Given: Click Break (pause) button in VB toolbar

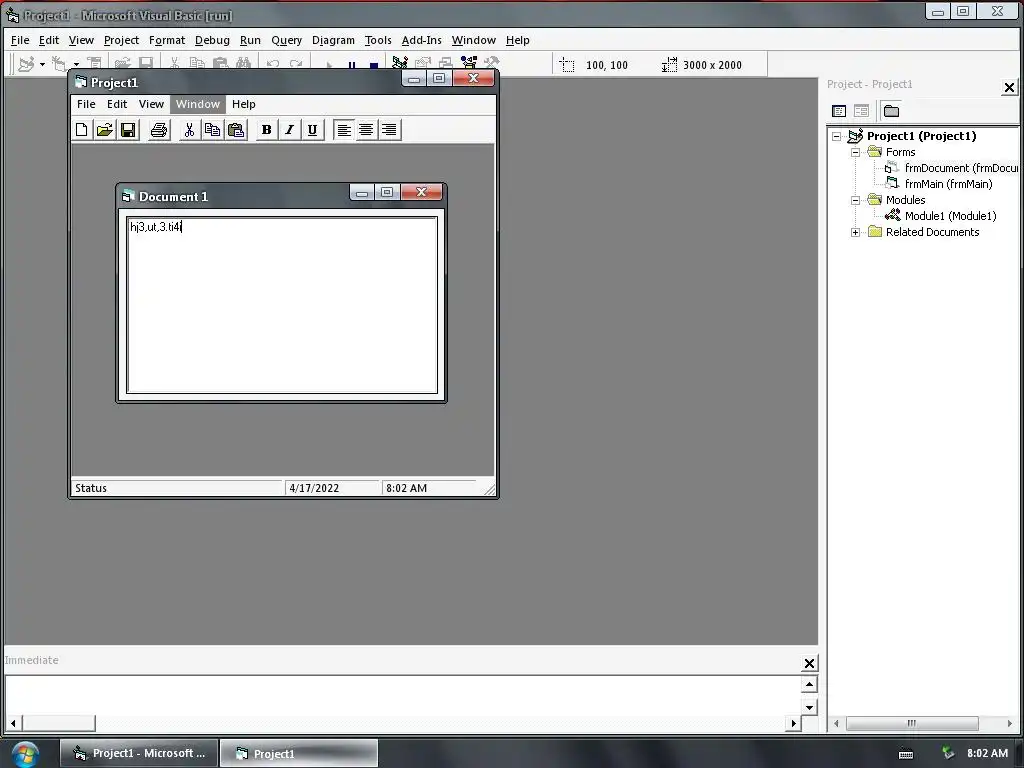Looking at the screenshot, I should (352, 65).
